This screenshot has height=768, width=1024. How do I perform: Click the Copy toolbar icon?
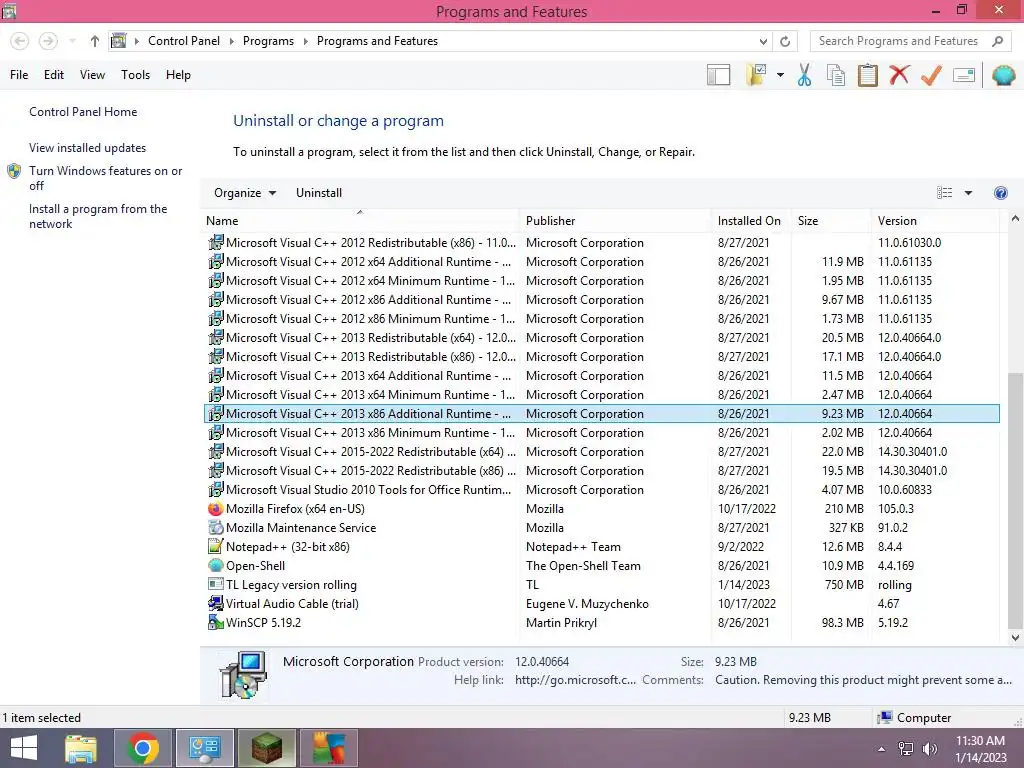tap(835, 75)
